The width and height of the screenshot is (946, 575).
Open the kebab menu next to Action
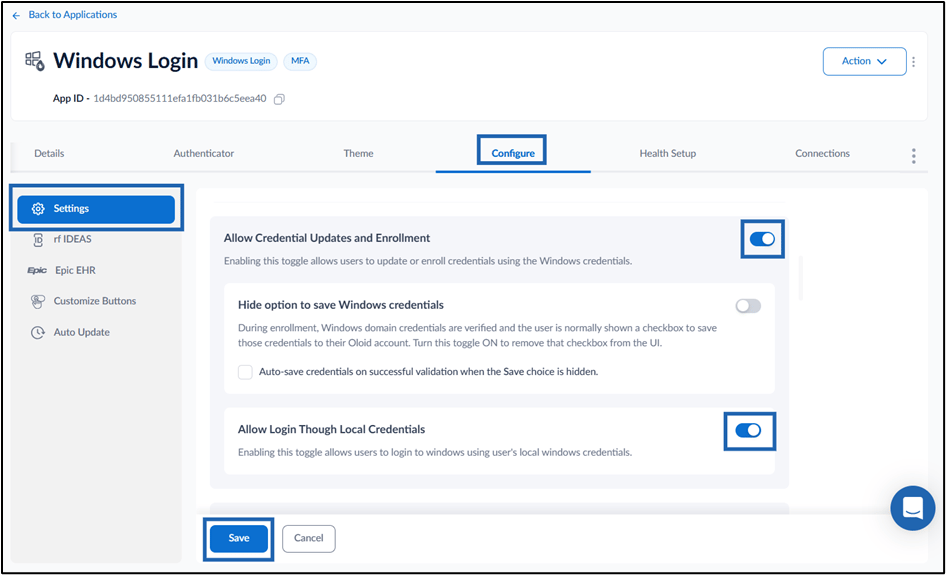point(913,62)
